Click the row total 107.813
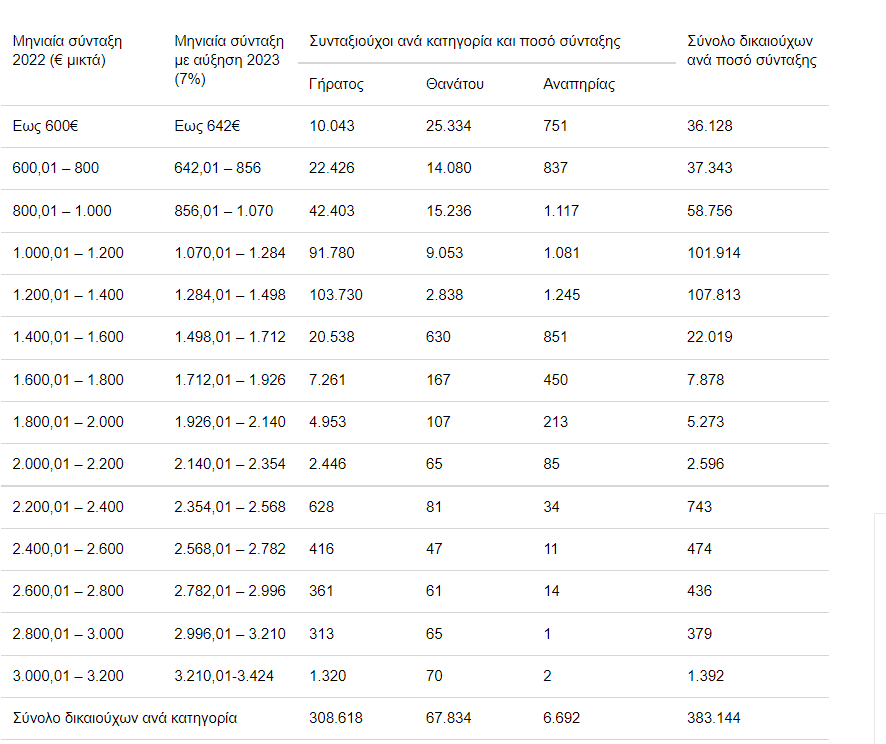Viewport: 886px width, 744px height. pos(715,295)
